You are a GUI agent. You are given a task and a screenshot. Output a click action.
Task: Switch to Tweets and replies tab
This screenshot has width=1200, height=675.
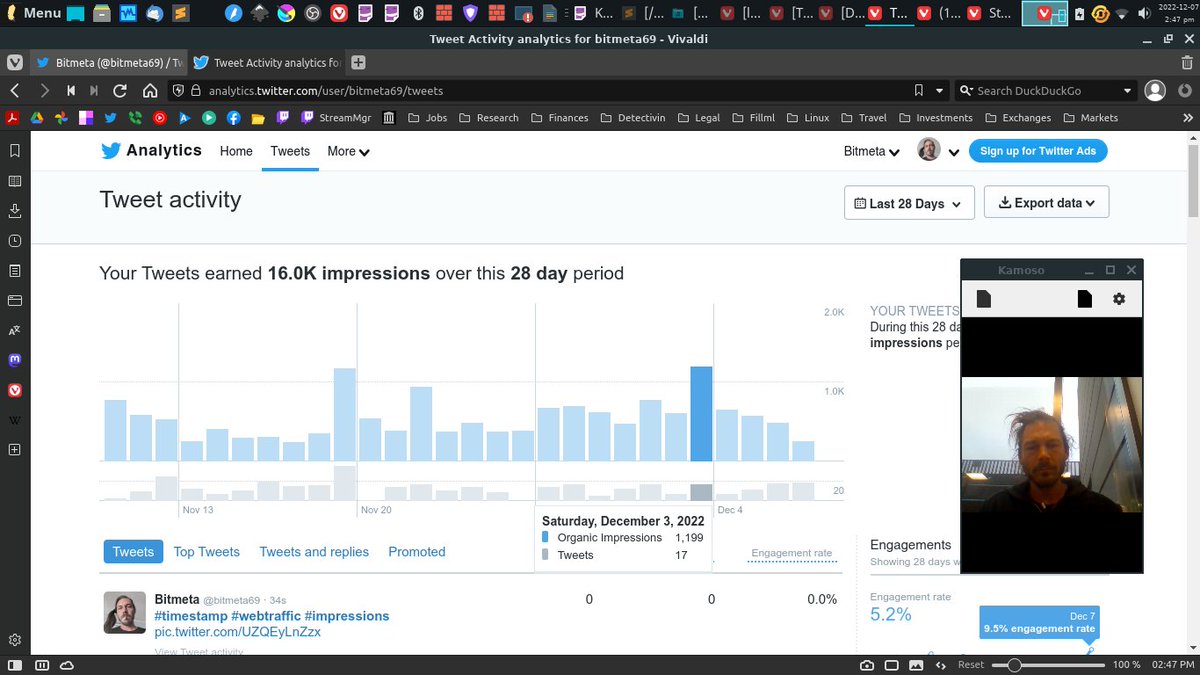coord(314,551)
